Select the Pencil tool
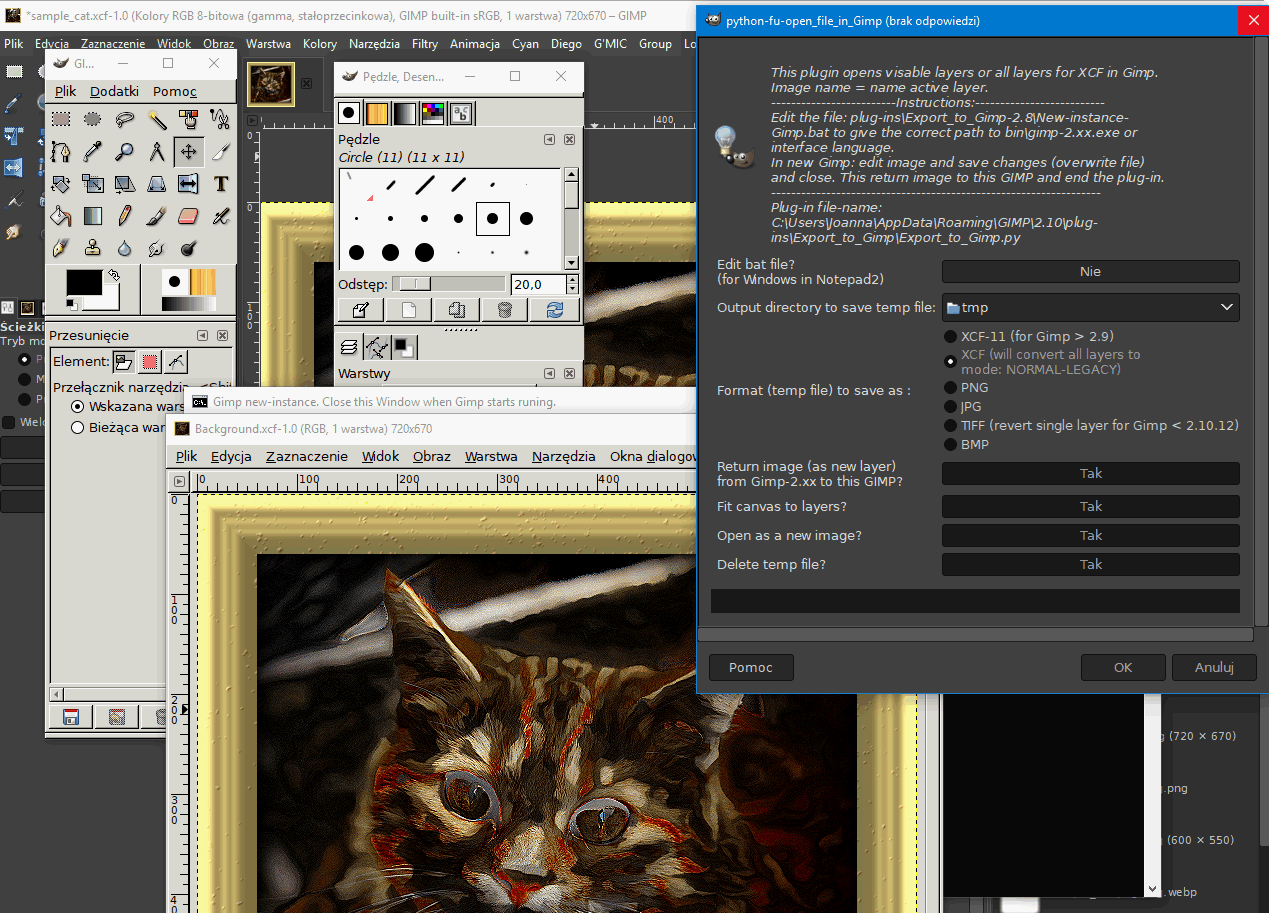1269x913 pixels. tap(125, 216)
